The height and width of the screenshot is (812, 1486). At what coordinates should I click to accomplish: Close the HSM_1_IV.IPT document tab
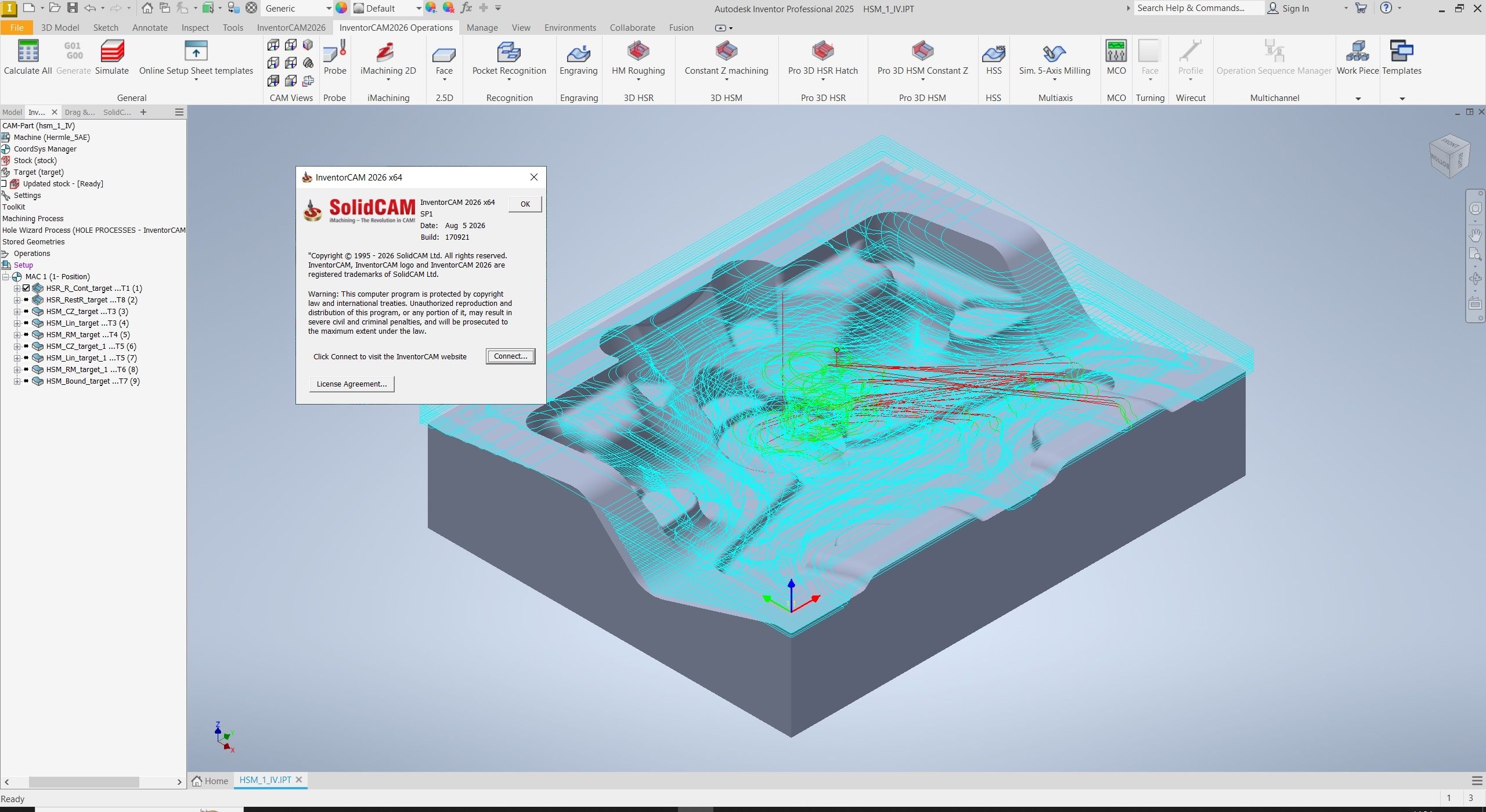[x=299, y=780]
